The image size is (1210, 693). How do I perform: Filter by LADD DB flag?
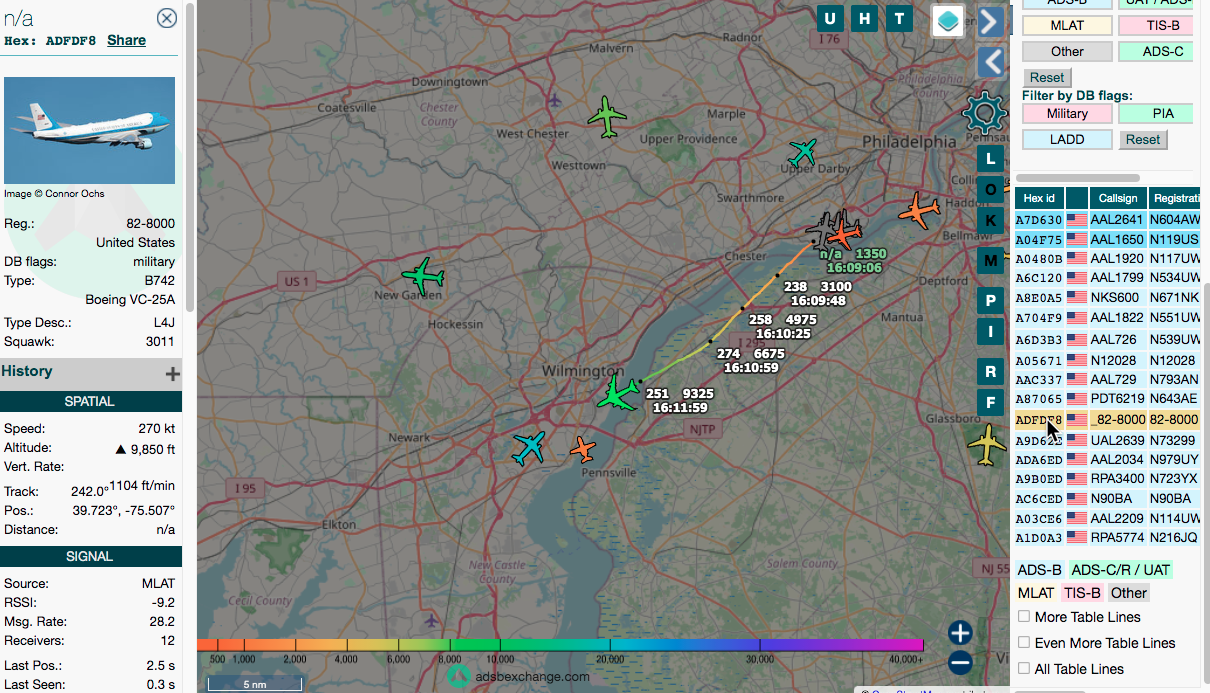1067,139
